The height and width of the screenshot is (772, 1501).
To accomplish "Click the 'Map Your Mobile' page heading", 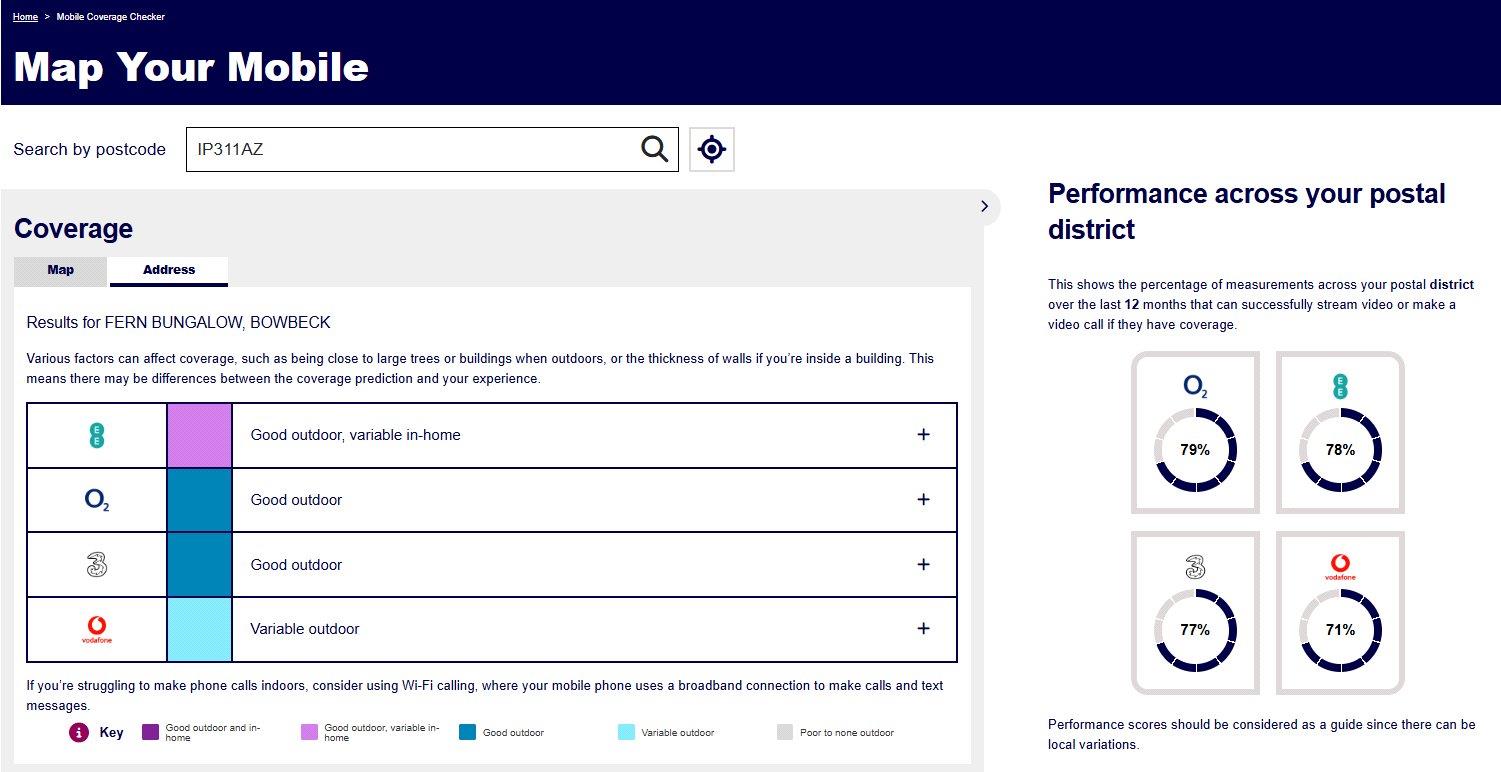I will [x=191, y=67].
